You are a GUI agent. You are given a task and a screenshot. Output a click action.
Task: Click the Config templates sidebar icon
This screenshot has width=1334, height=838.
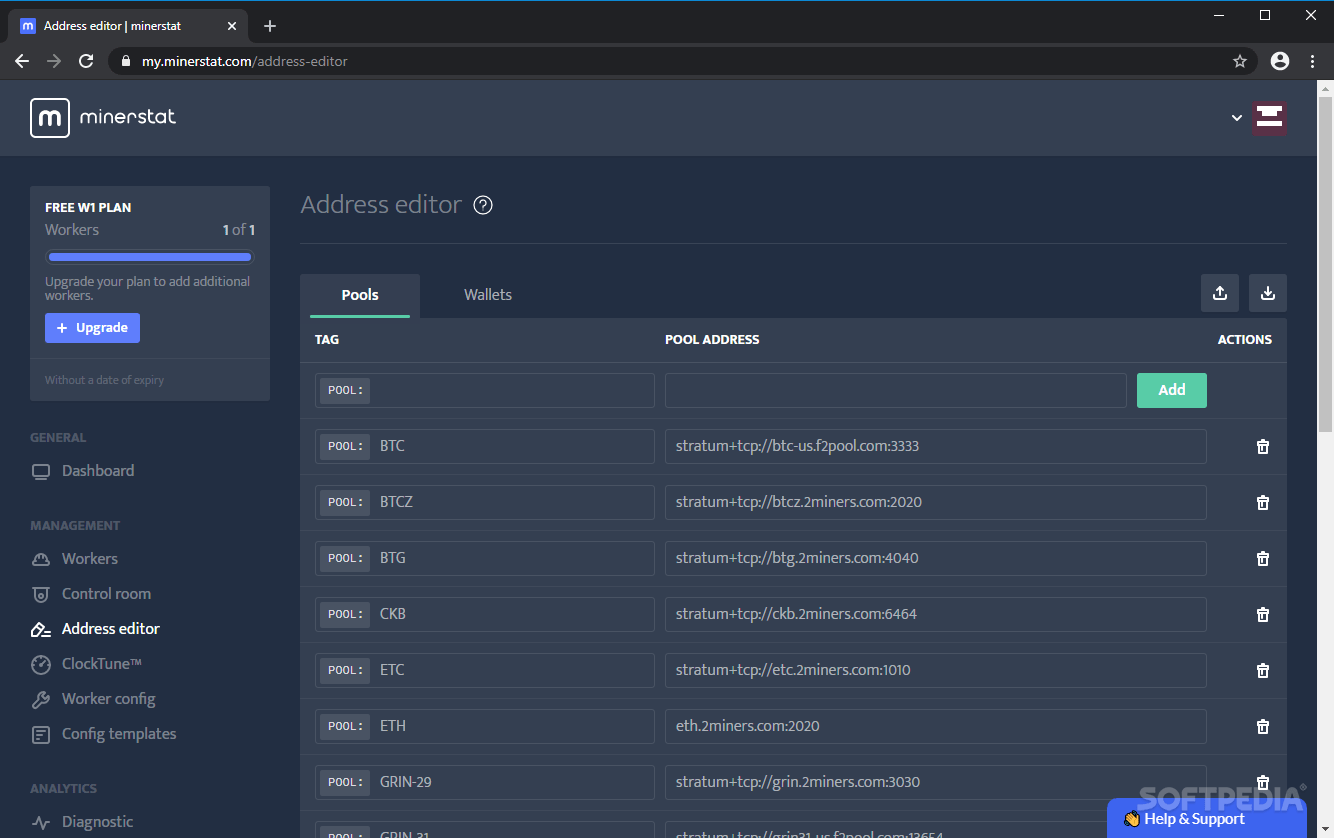pos(41,734)
